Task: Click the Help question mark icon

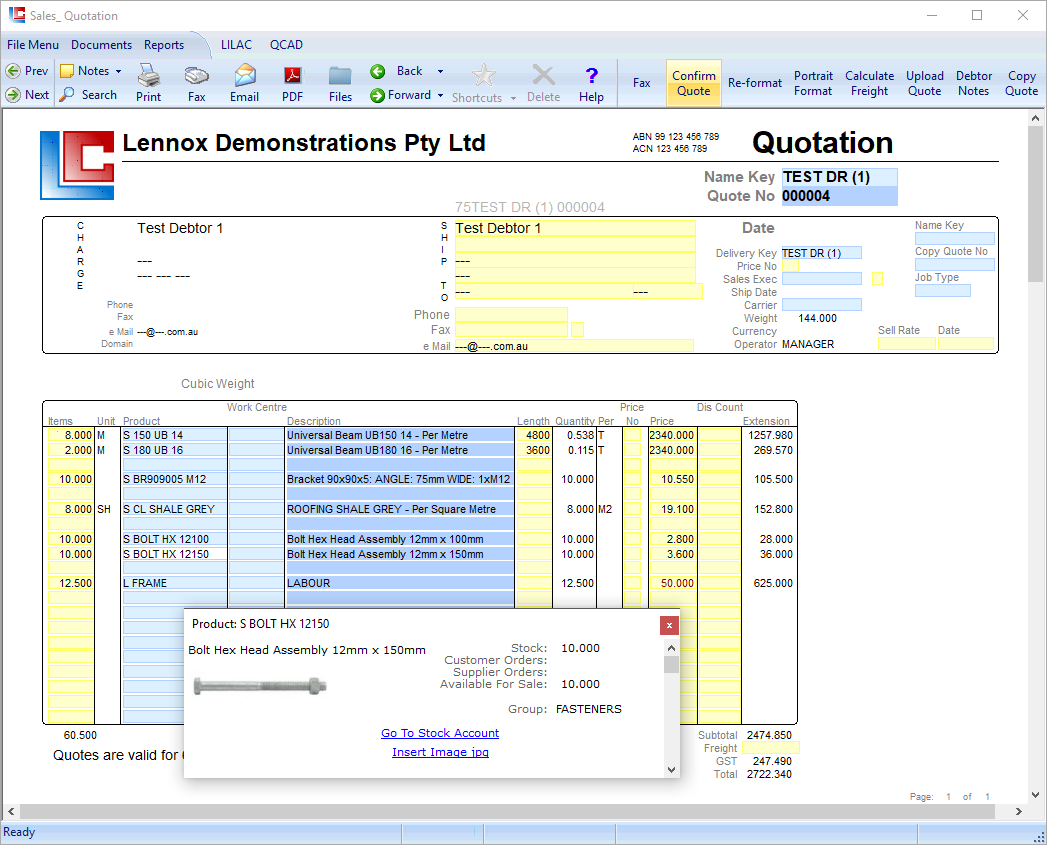Action: pos(591,82)
